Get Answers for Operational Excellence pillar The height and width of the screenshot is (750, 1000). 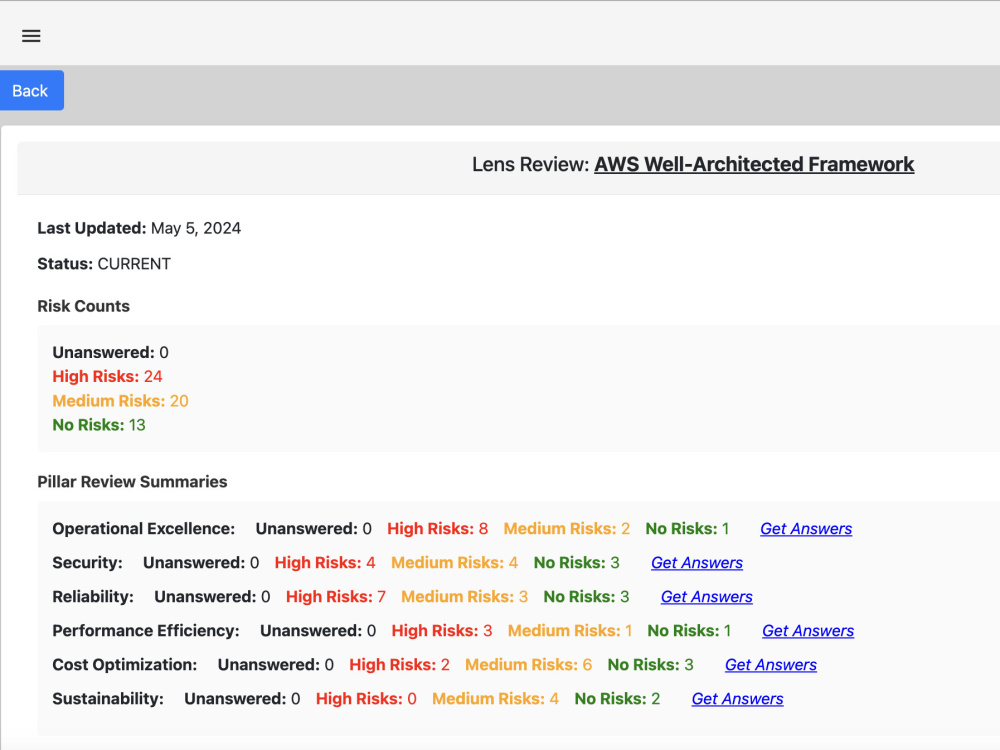tap(806, 528)
